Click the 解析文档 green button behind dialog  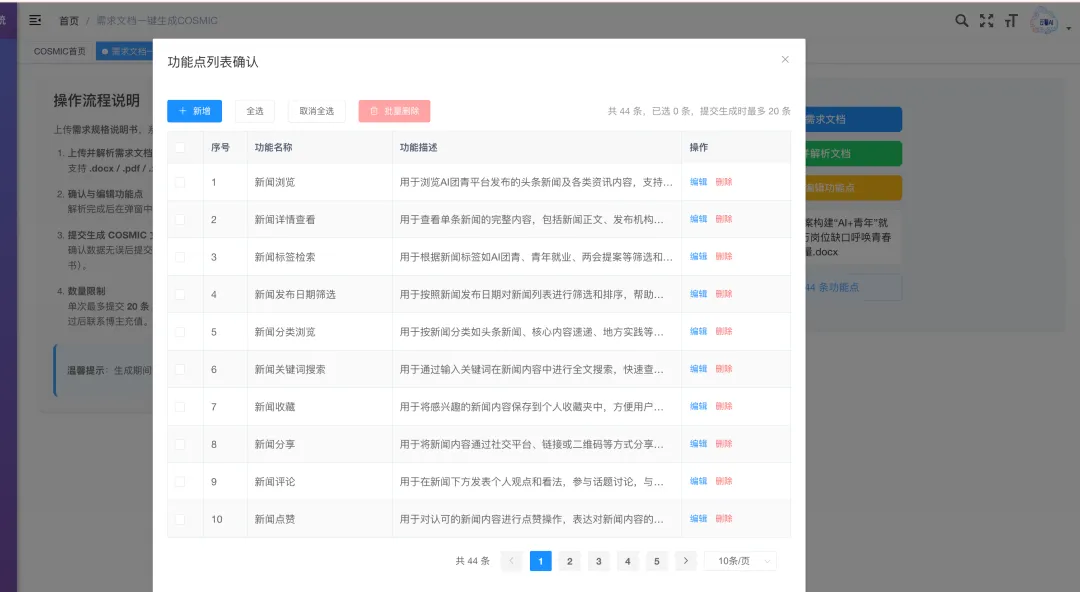pos(853,153)
